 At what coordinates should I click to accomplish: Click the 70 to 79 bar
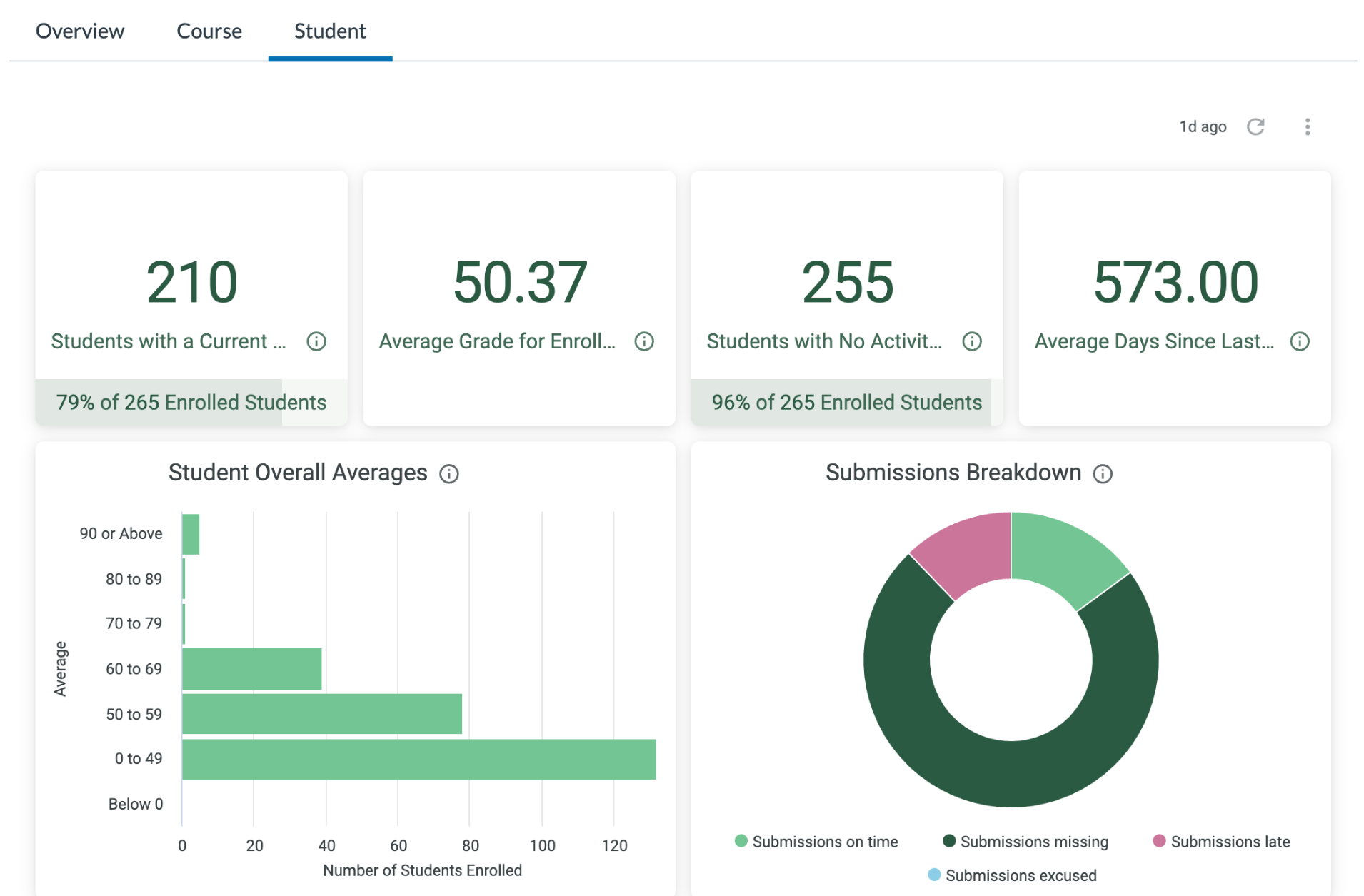point(184,624)
